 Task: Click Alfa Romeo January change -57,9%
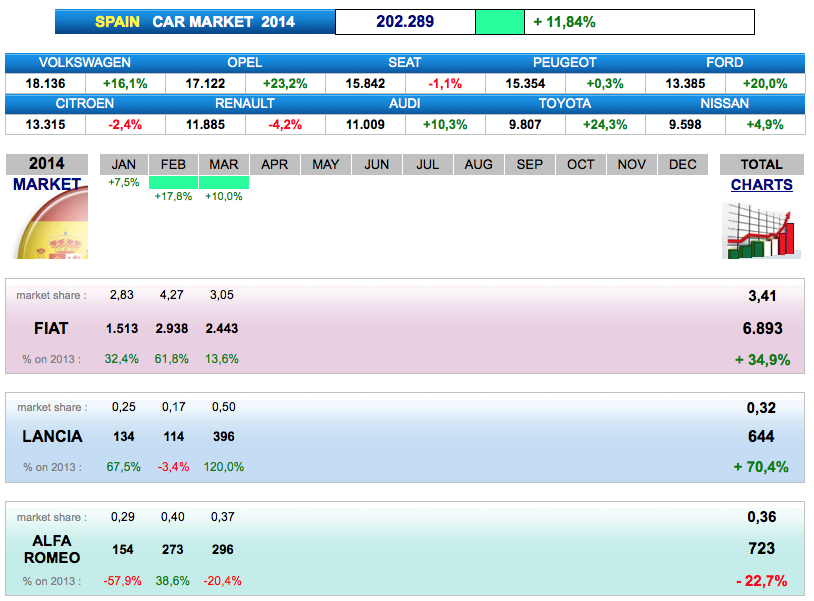point(123,581)
